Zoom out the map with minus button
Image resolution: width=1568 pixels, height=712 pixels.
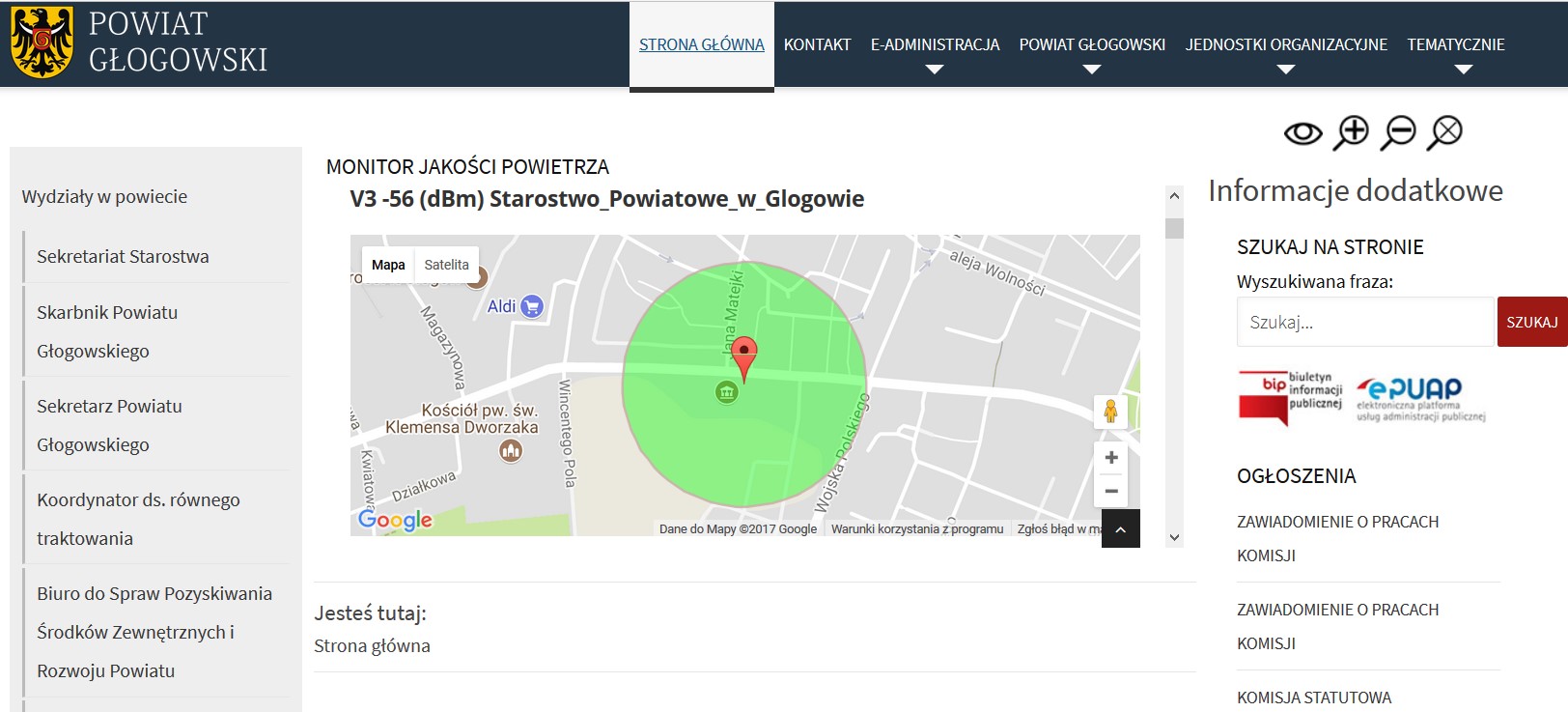(x=1110, y=491)
